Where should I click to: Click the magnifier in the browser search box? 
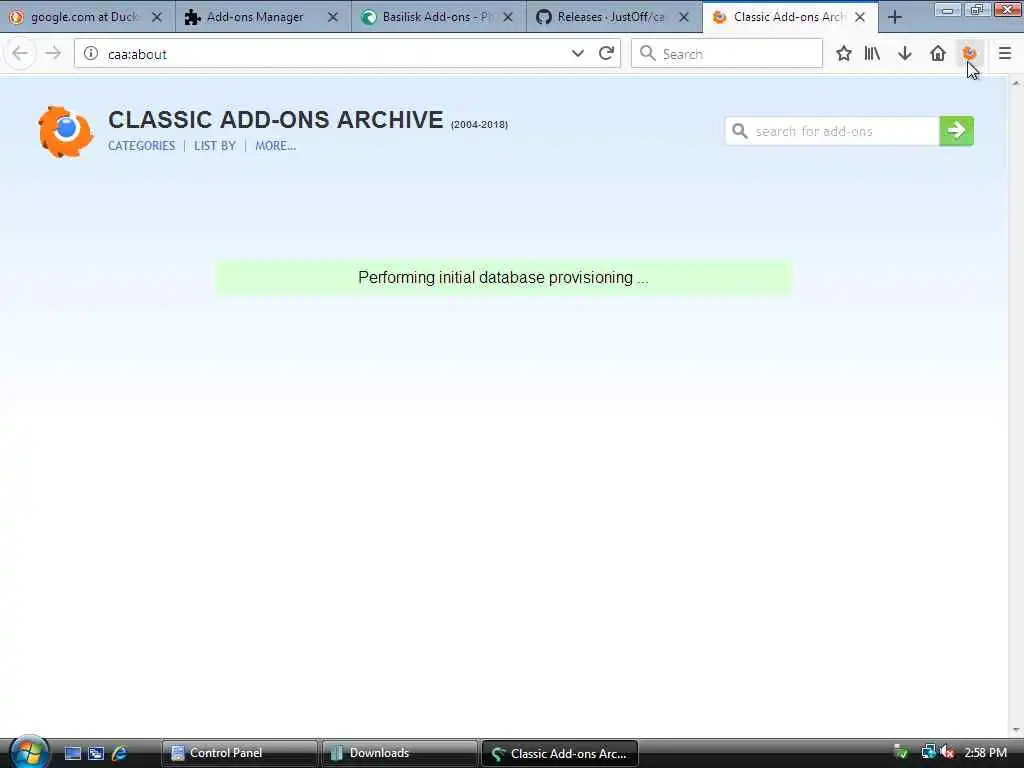pos(647,54)
